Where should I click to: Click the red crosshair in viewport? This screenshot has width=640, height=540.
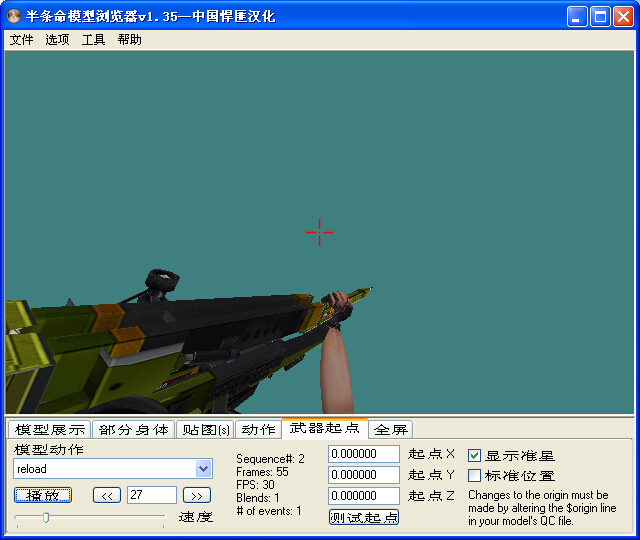click(319, 232)
